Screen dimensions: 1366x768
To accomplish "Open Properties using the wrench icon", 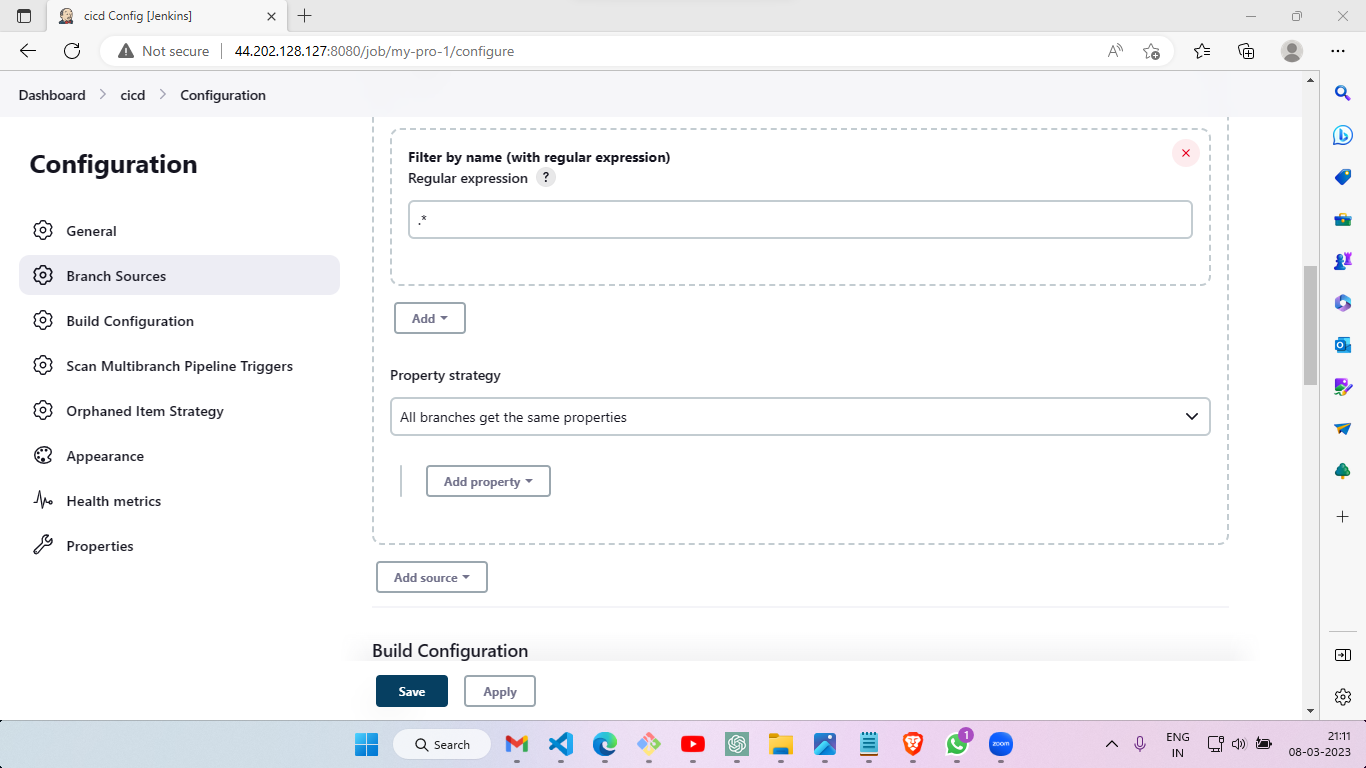I will coord(43,545).
